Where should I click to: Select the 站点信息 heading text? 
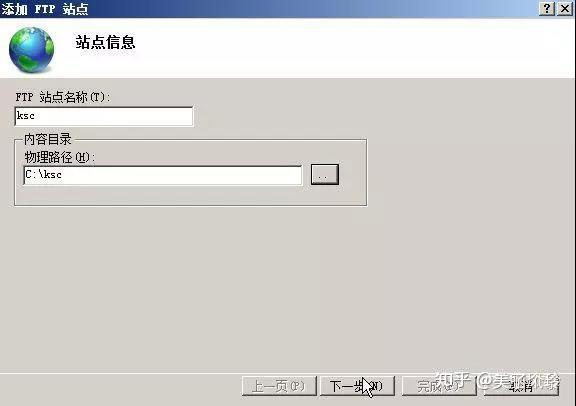[x=105, y=42]
